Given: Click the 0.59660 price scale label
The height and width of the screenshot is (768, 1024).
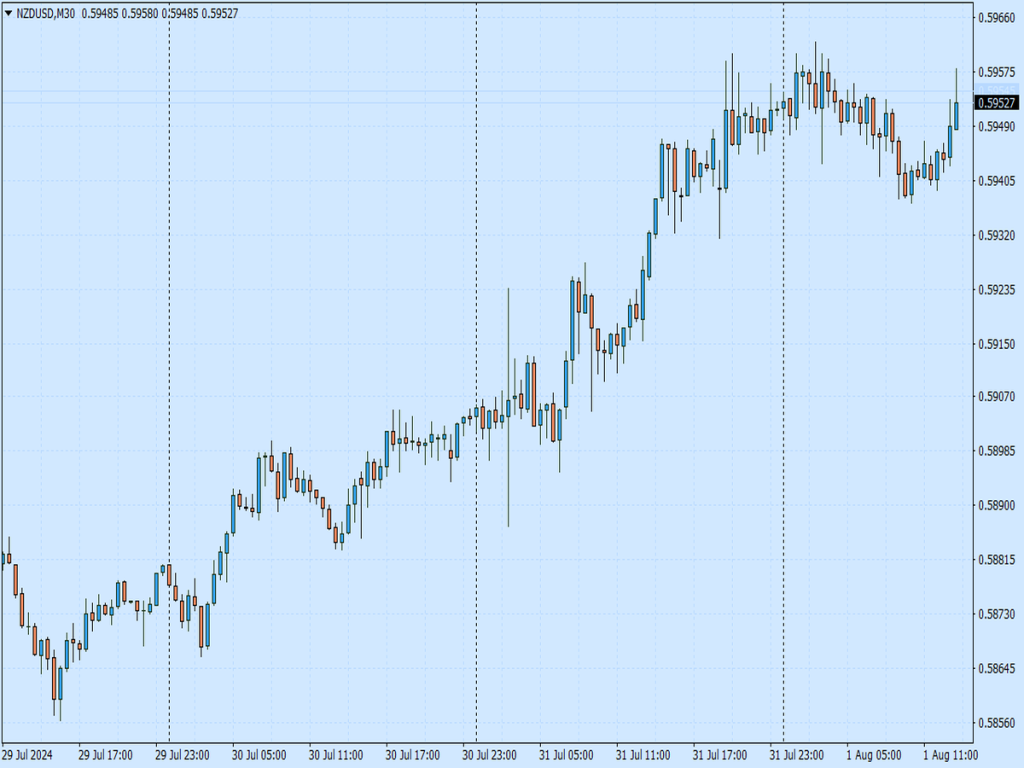Looking at the screenshot, I should [x=997, y=18].
